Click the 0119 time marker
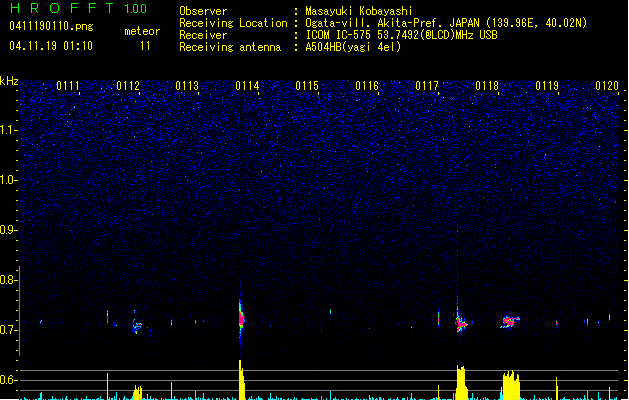 pyautogui.click(x=547, y=86)
